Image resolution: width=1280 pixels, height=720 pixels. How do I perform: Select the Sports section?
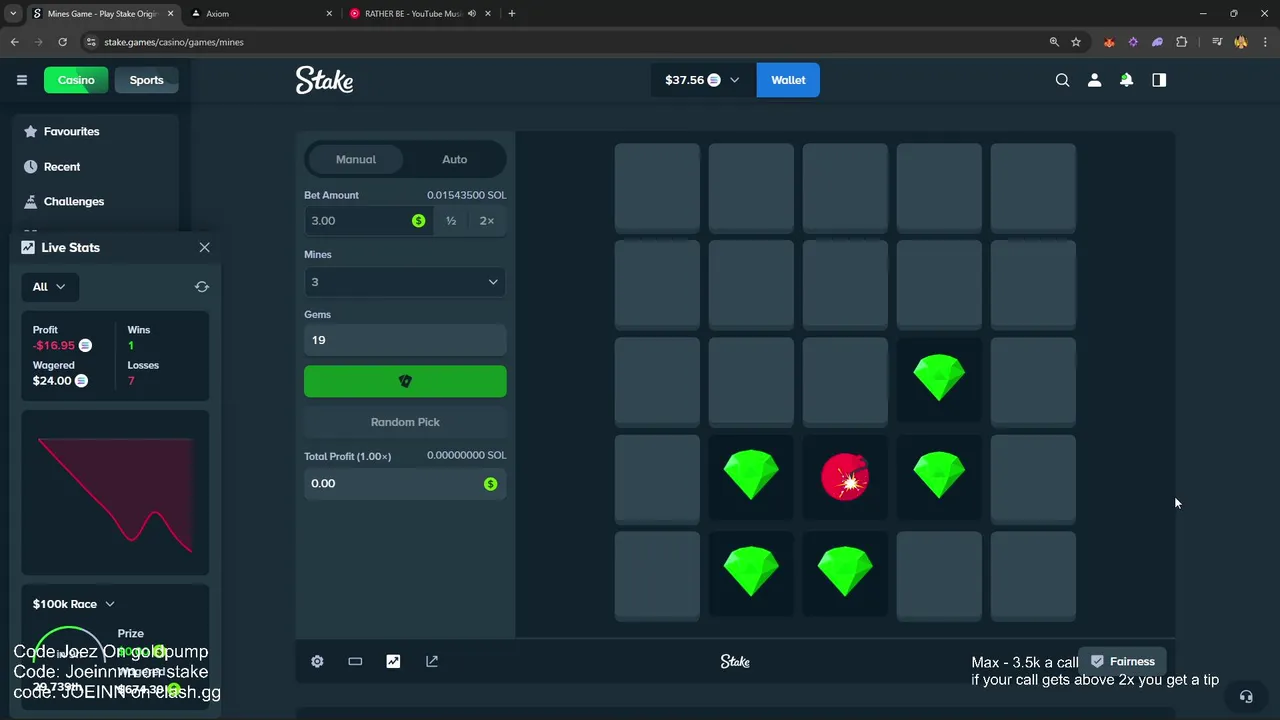[x=146, y=80]
